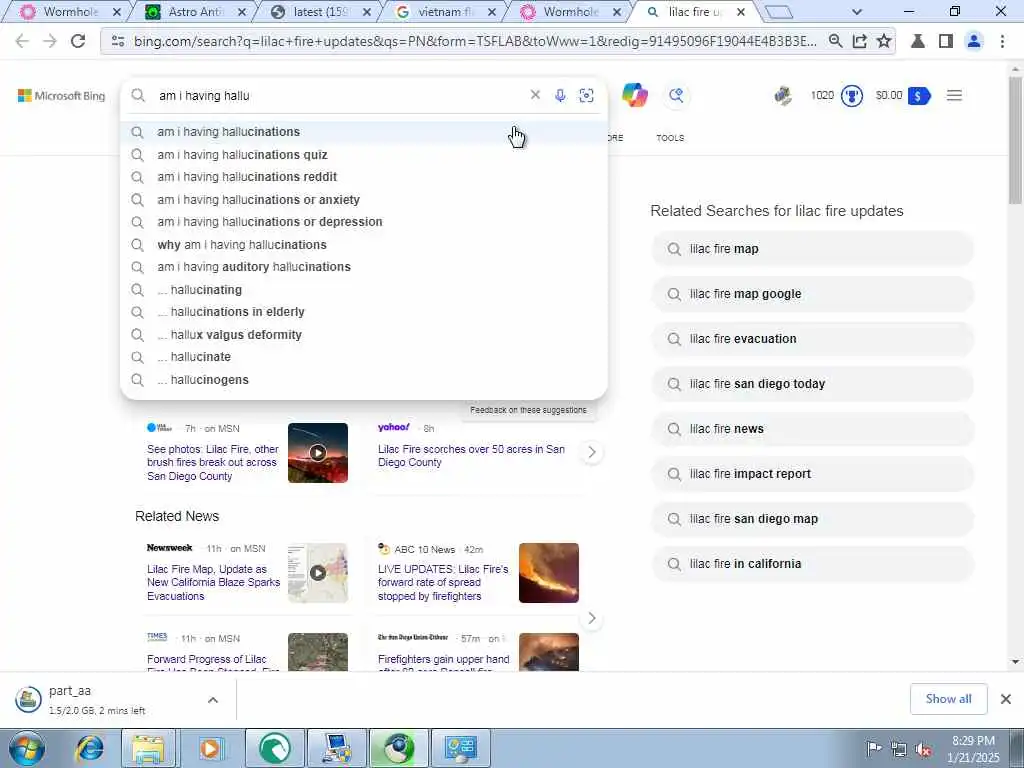Open Chrome profile avatar icon
Image resolution: width=1024 pixels, height=768 pixels.
(x=974, y=41)
